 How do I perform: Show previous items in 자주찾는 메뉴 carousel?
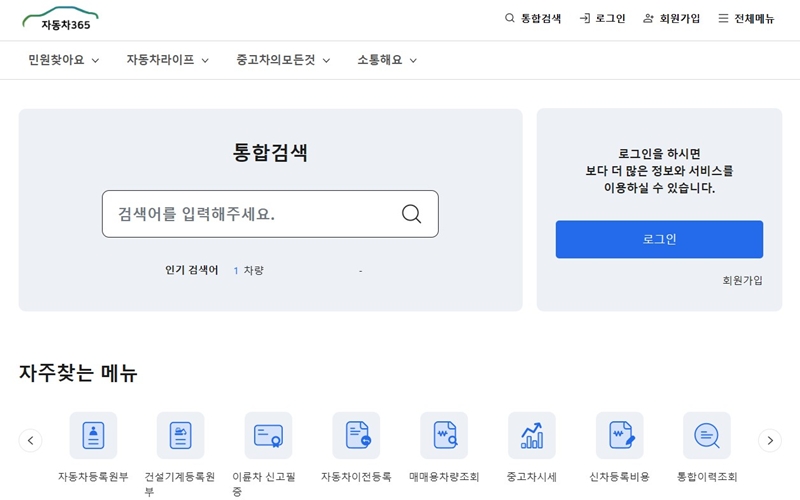[31, 440]
